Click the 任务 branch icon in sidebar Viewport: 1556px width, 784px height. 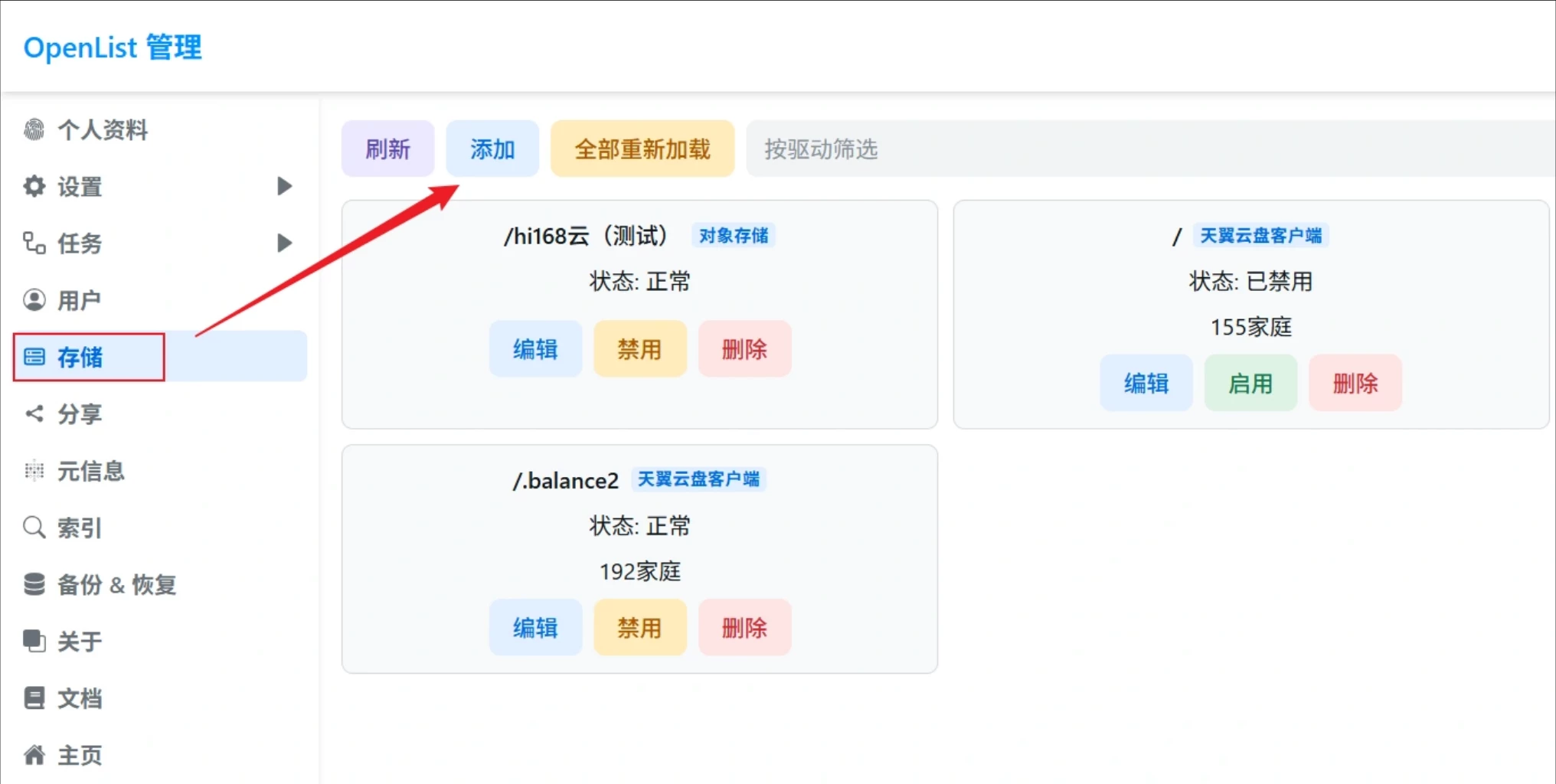pos(34,243)
